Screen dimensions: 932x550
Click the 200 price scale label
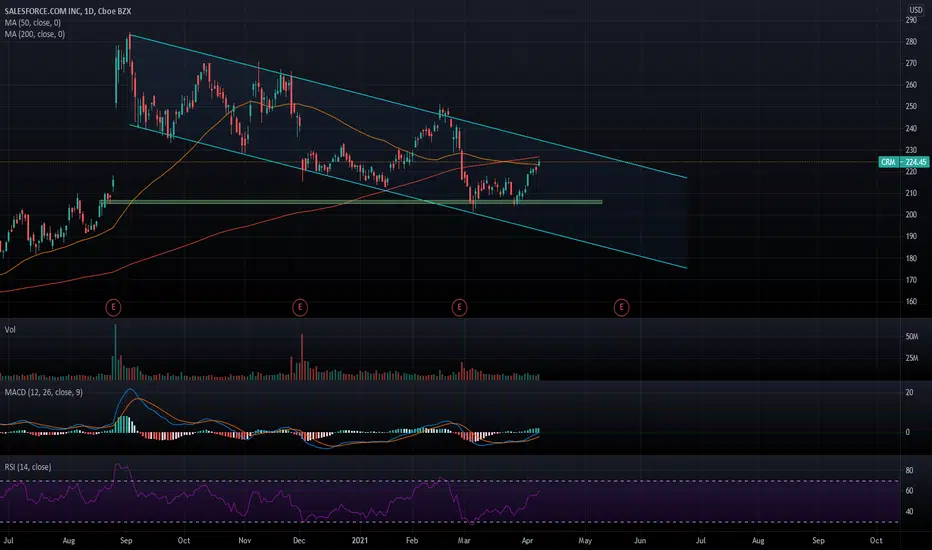coord(911,215)
